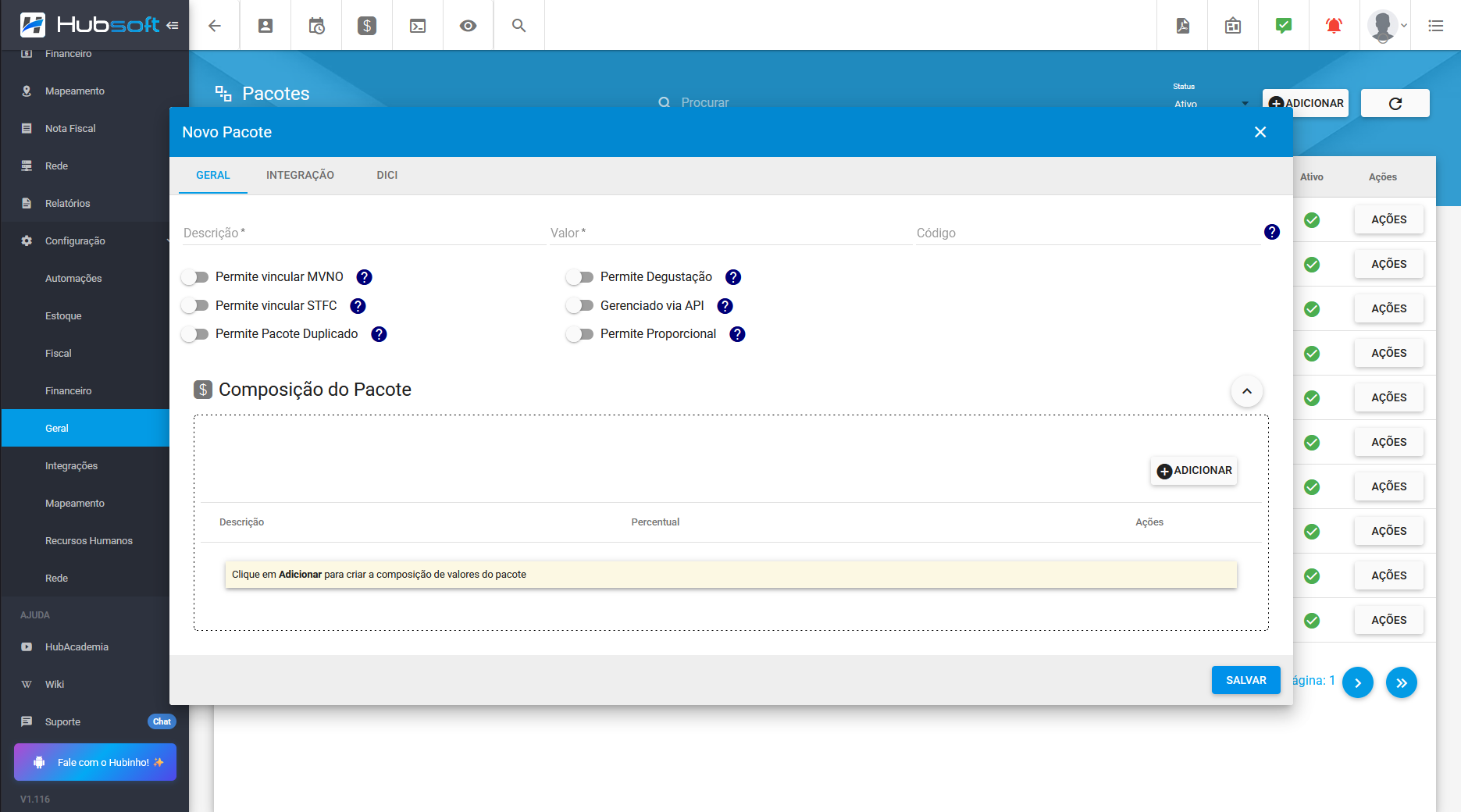Open the client contacts icon in the top toolbar
Image resolution: width=1461 pixels, height=812 pixels.
[265, 25]
